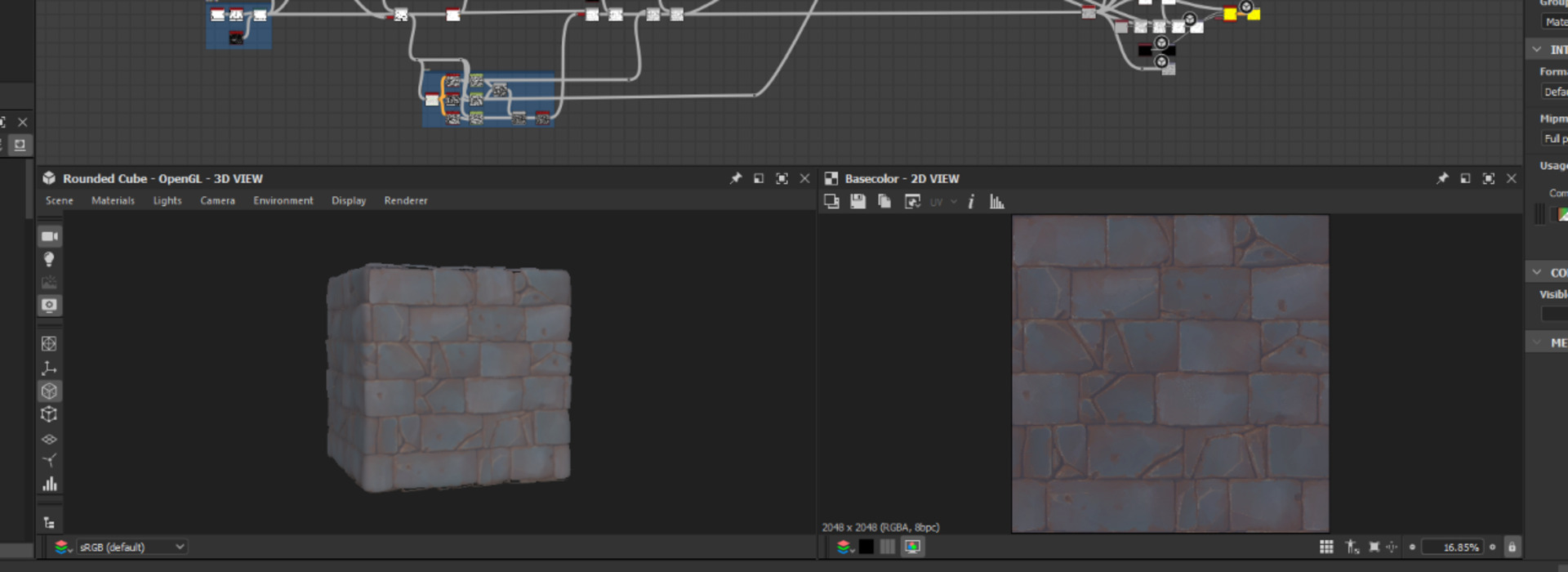Open the Environment menu in 3D view
The image size is (1568, 572).
click(283, 200)
